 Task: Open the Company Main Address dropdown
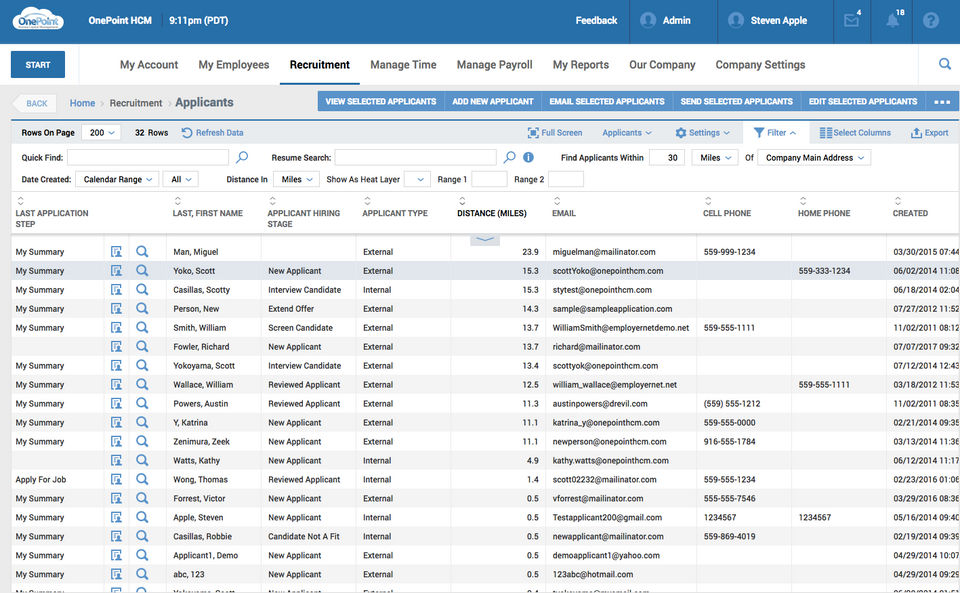(x=814, y=158)
